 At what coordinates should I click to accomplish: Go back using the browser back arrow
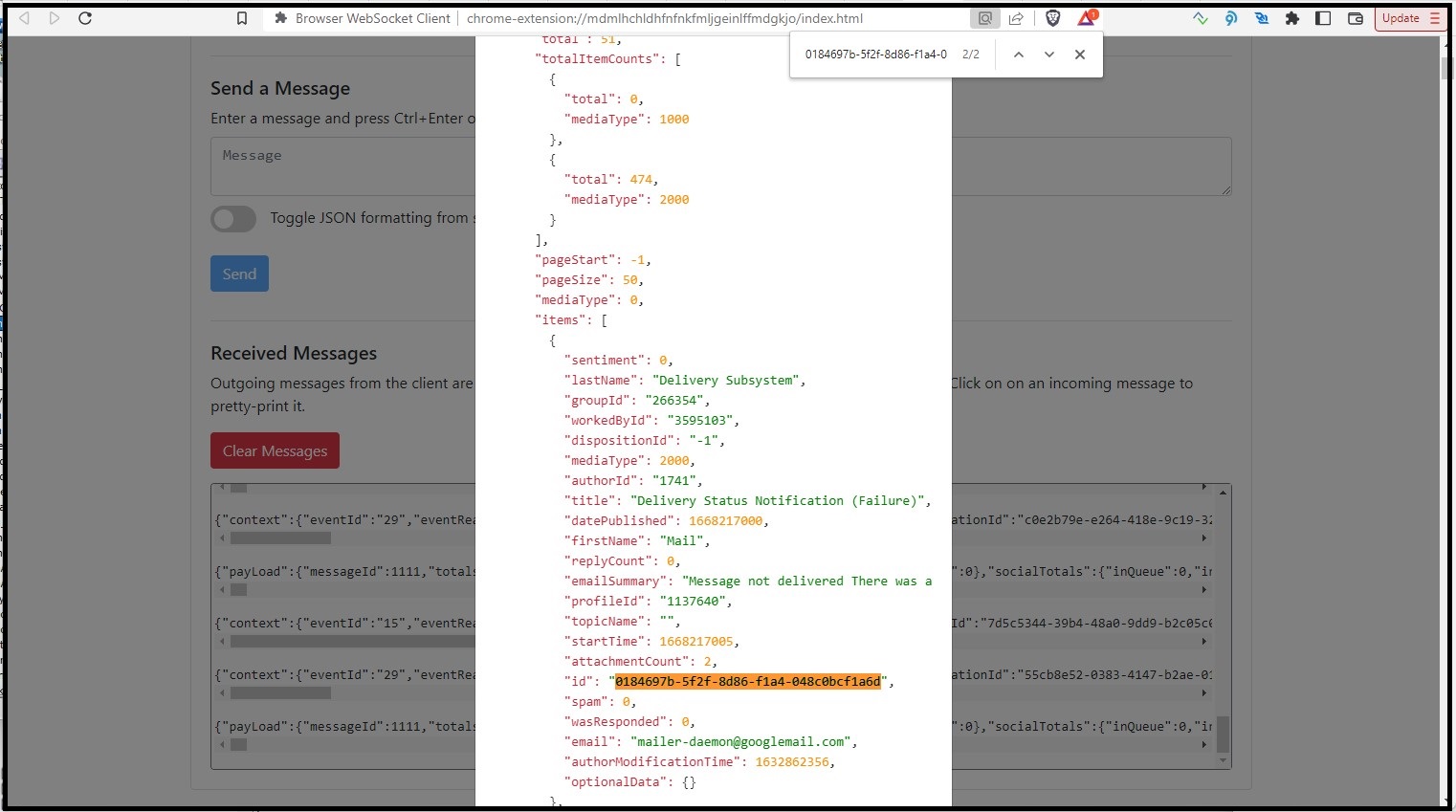(x=24, y=18)
